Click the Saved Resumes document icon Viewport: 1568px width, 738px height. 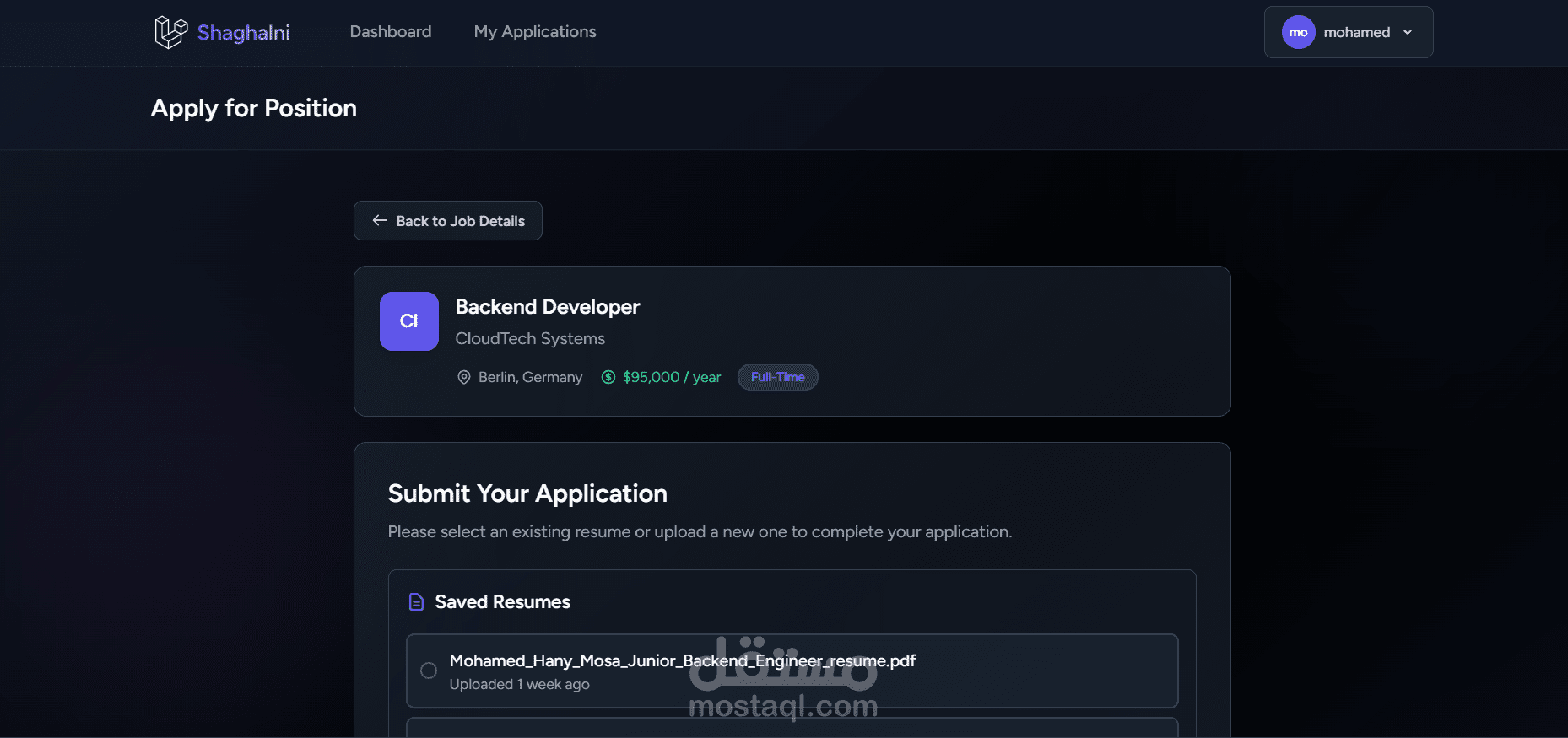click(416, 601)
